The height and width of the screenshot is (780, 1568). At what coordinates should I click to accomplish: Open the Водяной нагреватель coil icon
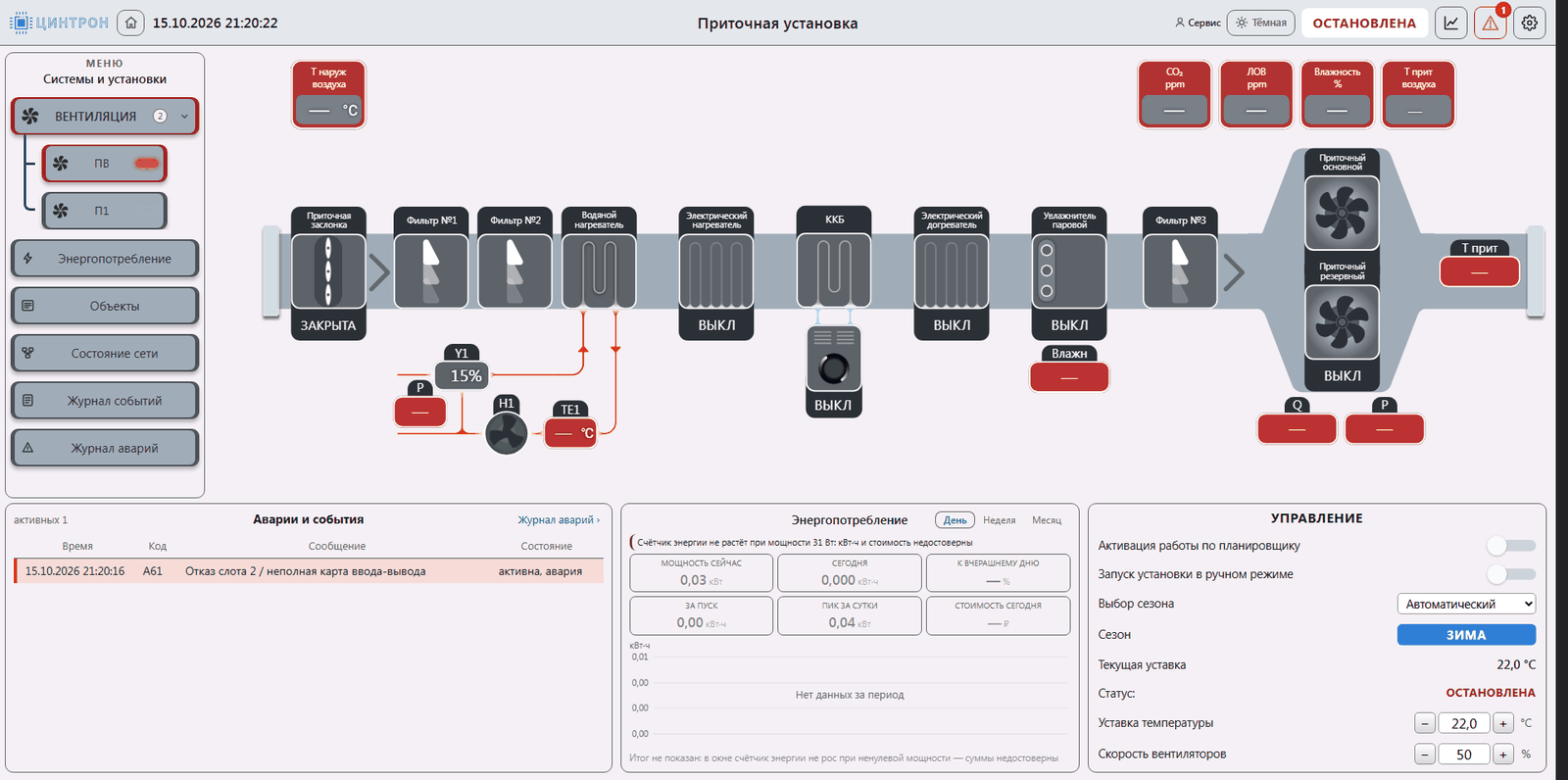(599, 271)
